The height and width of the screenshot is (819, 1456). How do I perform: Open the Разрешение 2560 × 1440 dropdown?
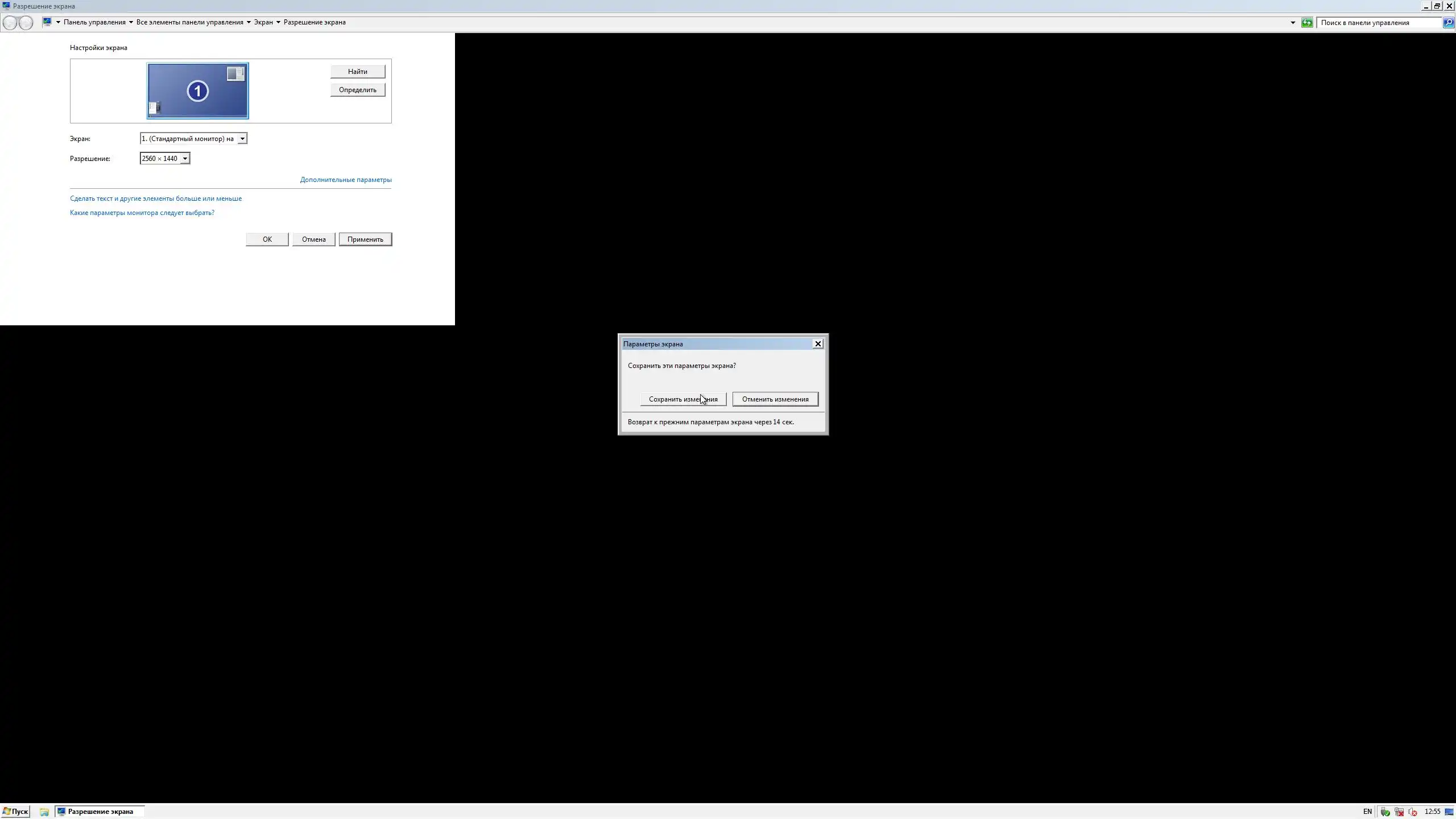pos(184,159)
